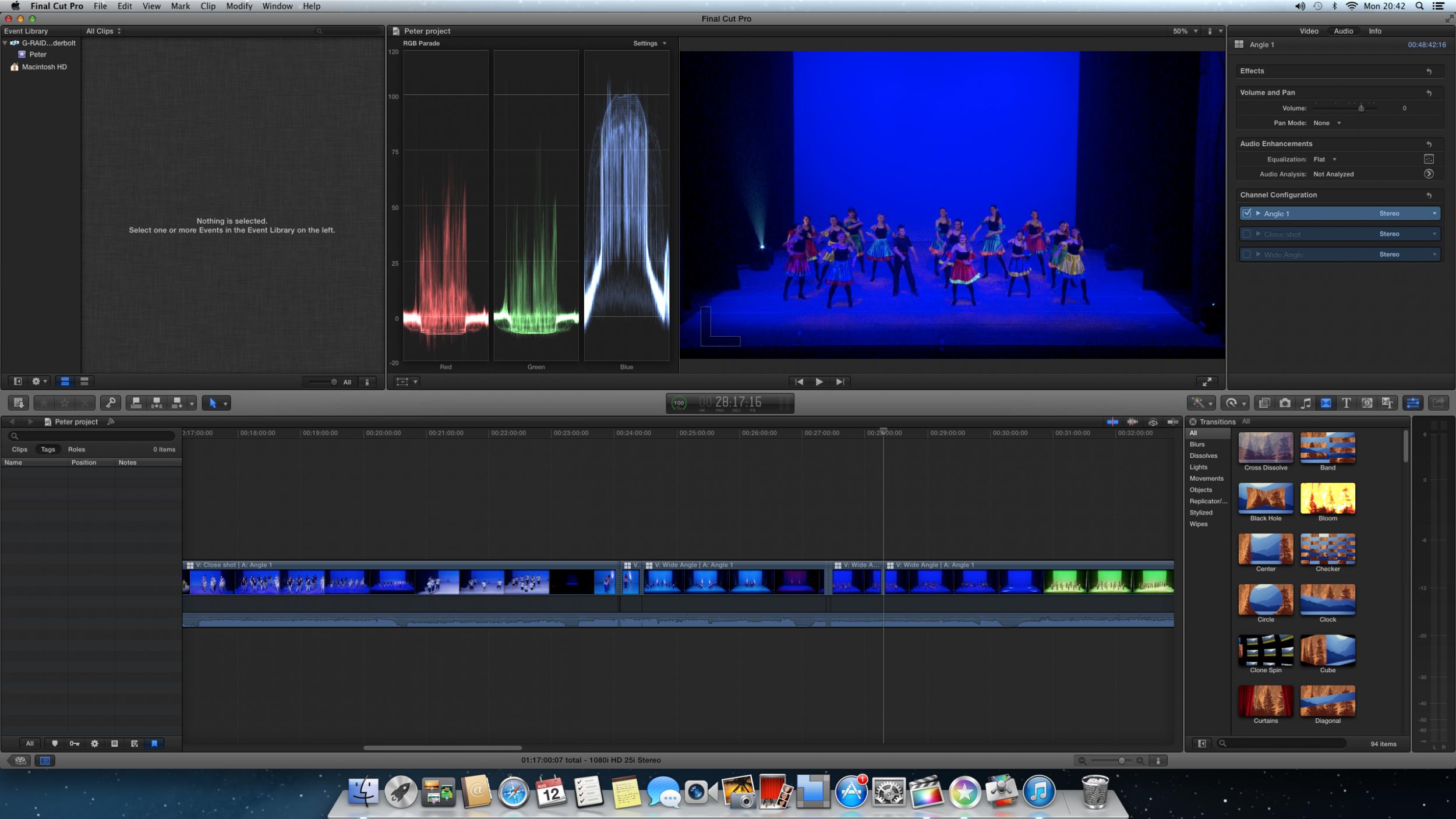Show keywords with the key filter icon
1456x819 pixels.
(75, 743)
